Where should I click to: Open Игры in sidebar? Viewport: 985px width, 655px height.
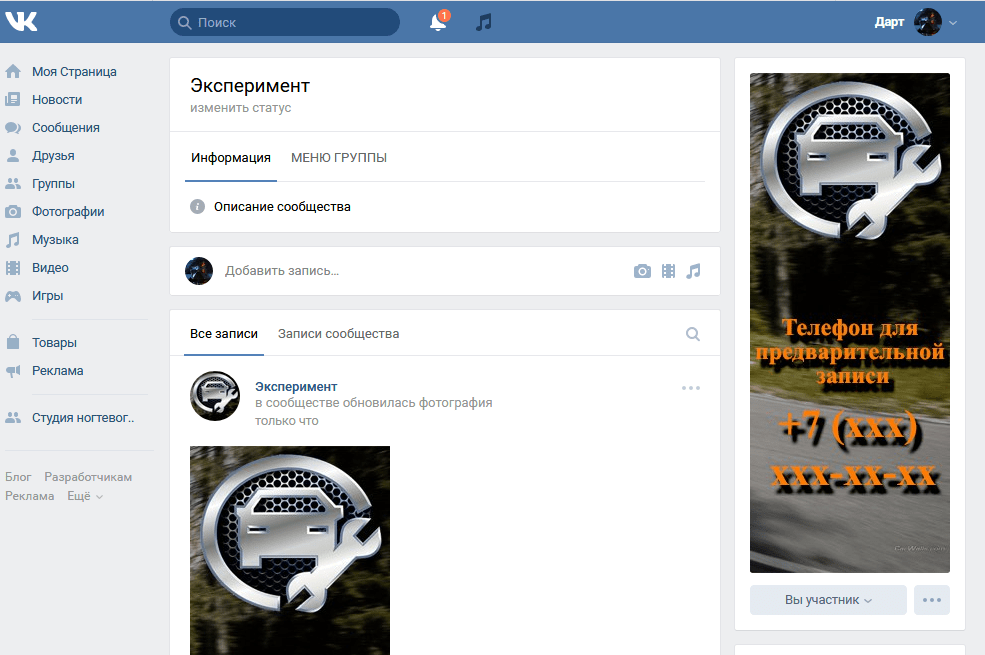click(48, 296)
